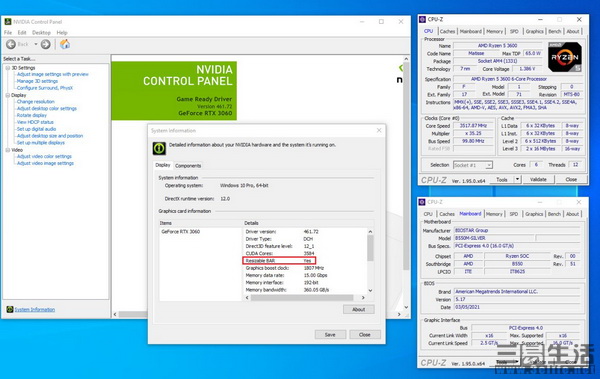Click NVIDIA Control Panel title bar icon
The width and height of the screenshot is (600, 379).
[8, 22]
